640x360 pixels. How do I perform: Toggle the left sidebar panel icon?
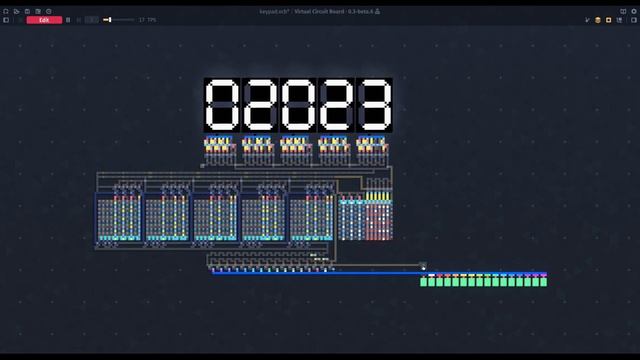coord(6,20)
